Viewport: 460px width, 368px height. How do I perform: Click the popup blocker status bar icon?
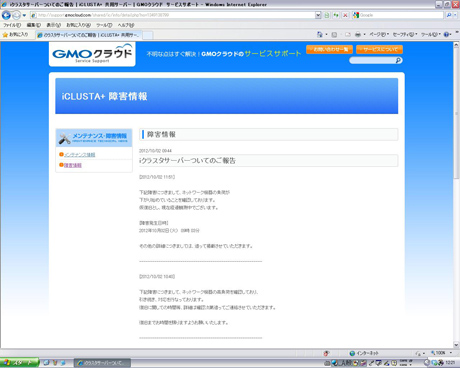pos(326,353)
